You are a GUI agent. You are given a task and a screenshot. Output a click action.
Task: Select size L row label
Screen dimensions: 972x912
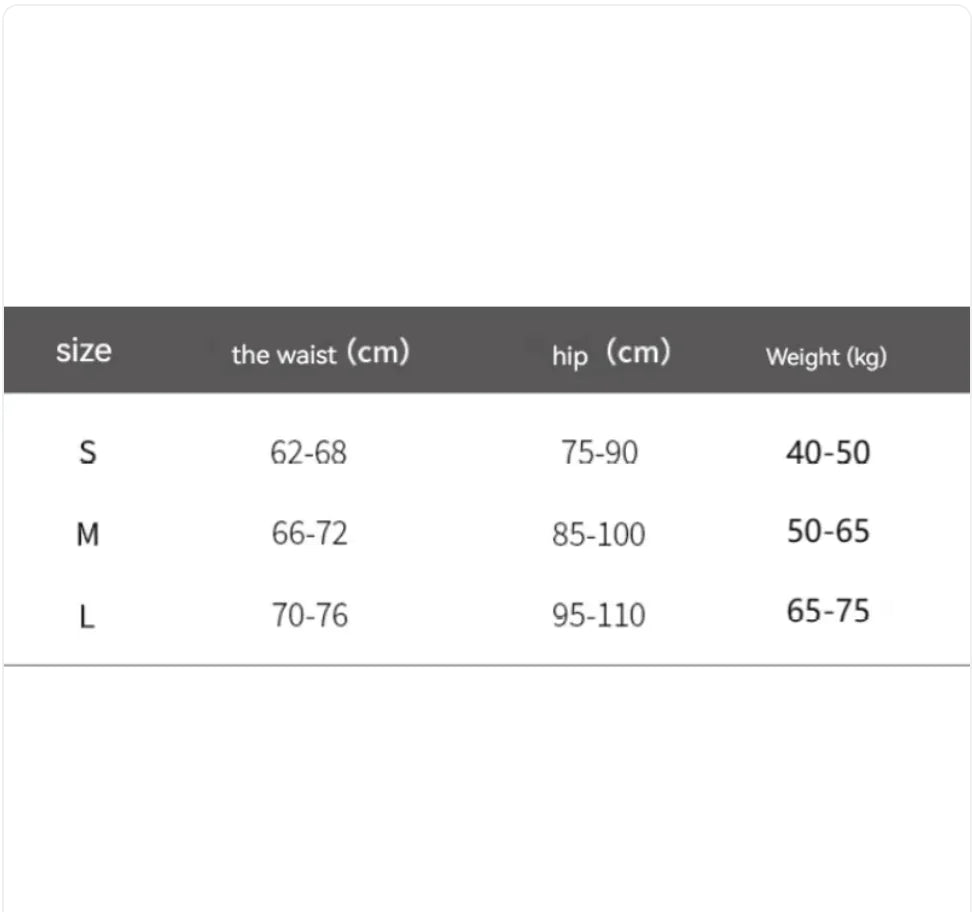pos(87,617)
